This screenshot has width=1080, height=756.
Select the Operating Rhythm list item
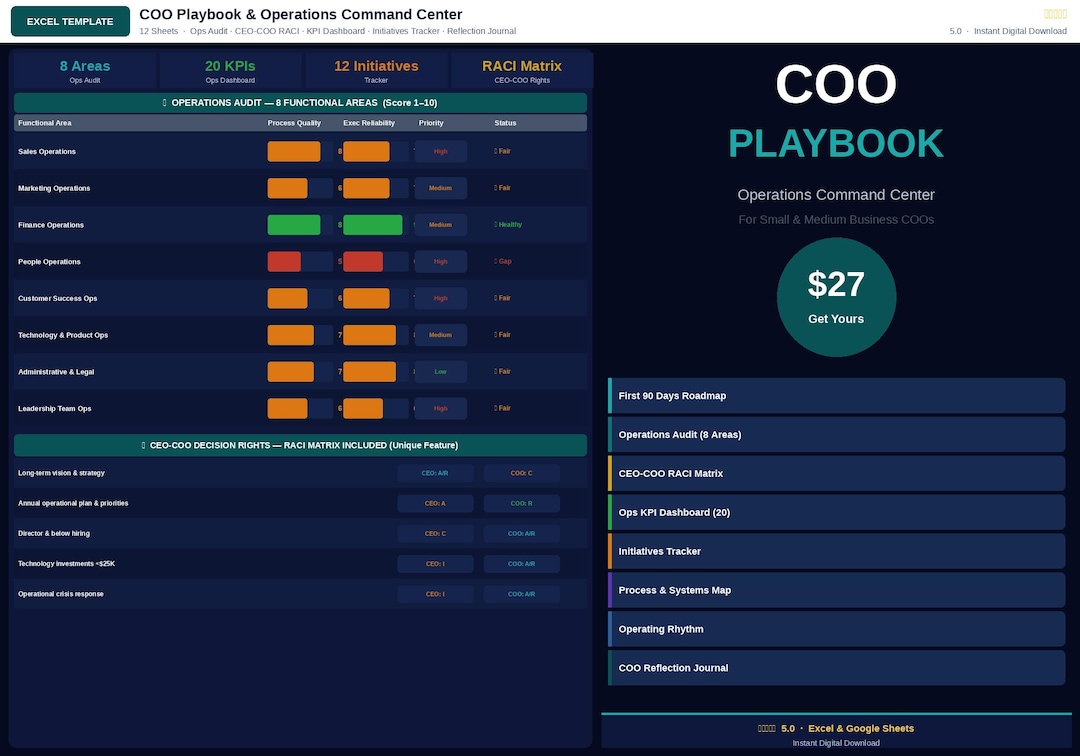coord(836,629)
